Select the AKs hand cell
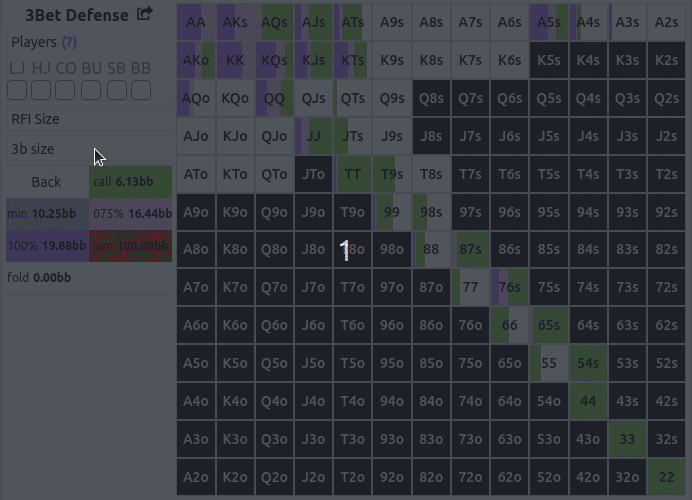Viewport: 692px width, 500px height. click(235, 22)
